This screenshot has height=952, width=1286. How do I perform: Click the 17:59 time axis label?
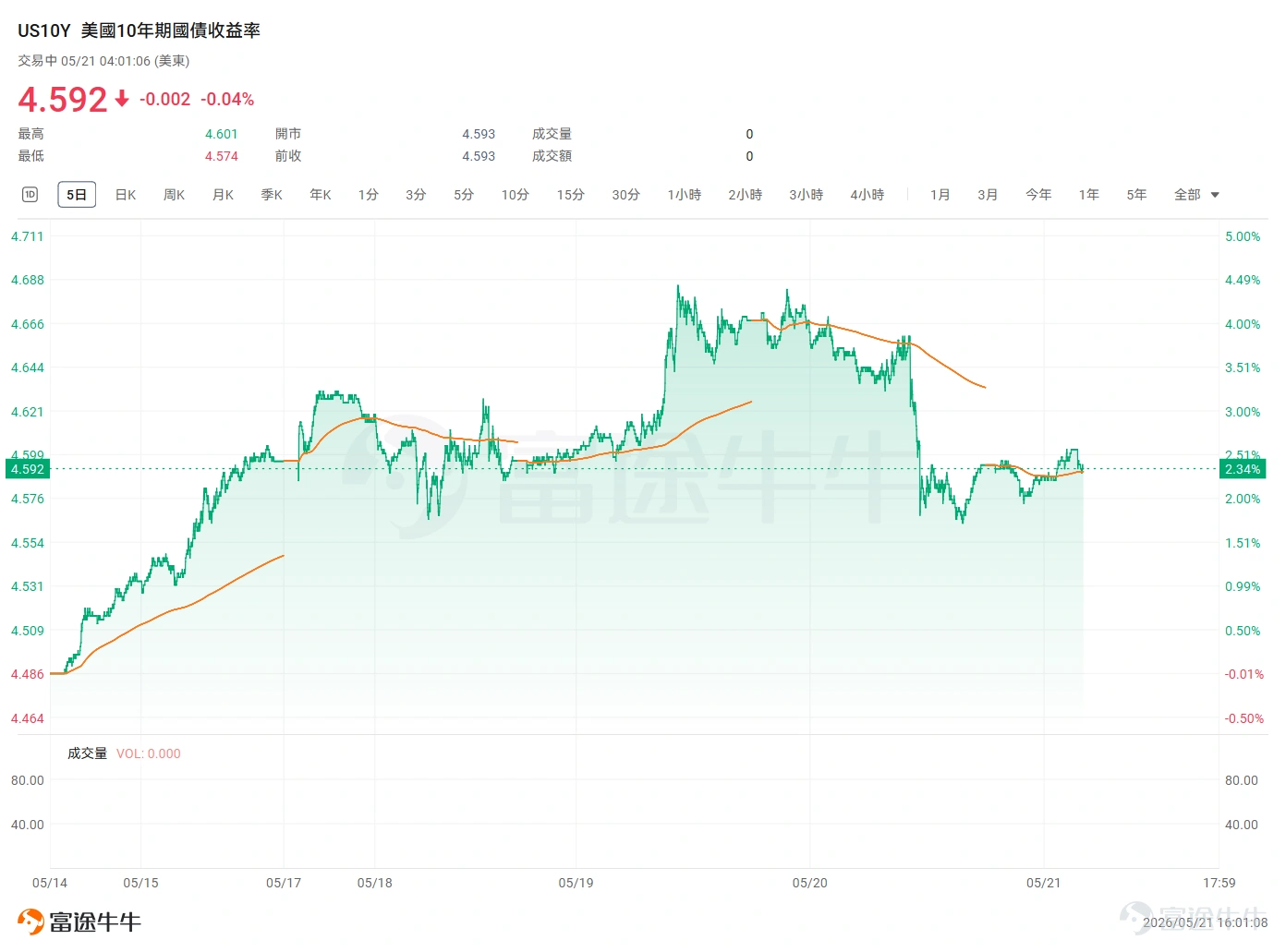[1219, 883]
